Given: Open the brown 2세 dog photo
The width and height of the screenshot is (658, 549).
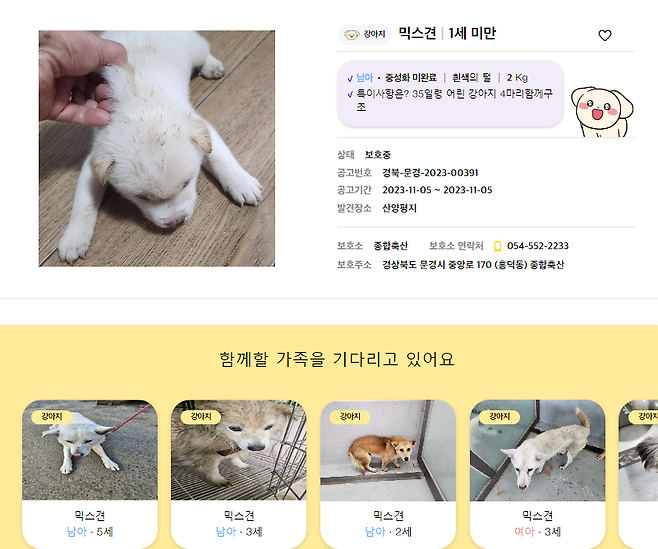Looking at the screenshot, I should click(388, 450).
